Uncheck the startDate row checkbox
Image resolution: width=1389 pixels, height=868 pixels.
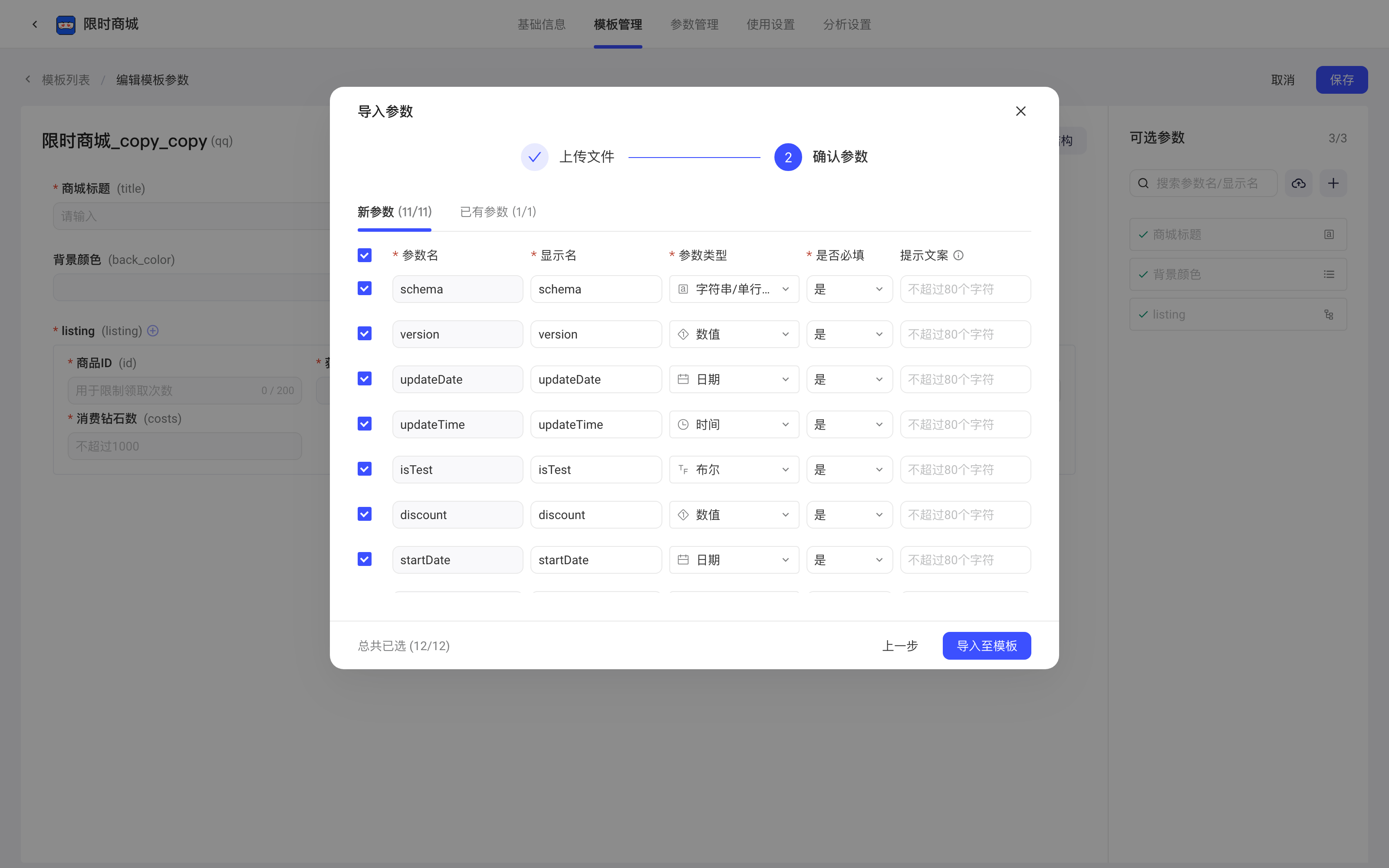coord(365,559)
